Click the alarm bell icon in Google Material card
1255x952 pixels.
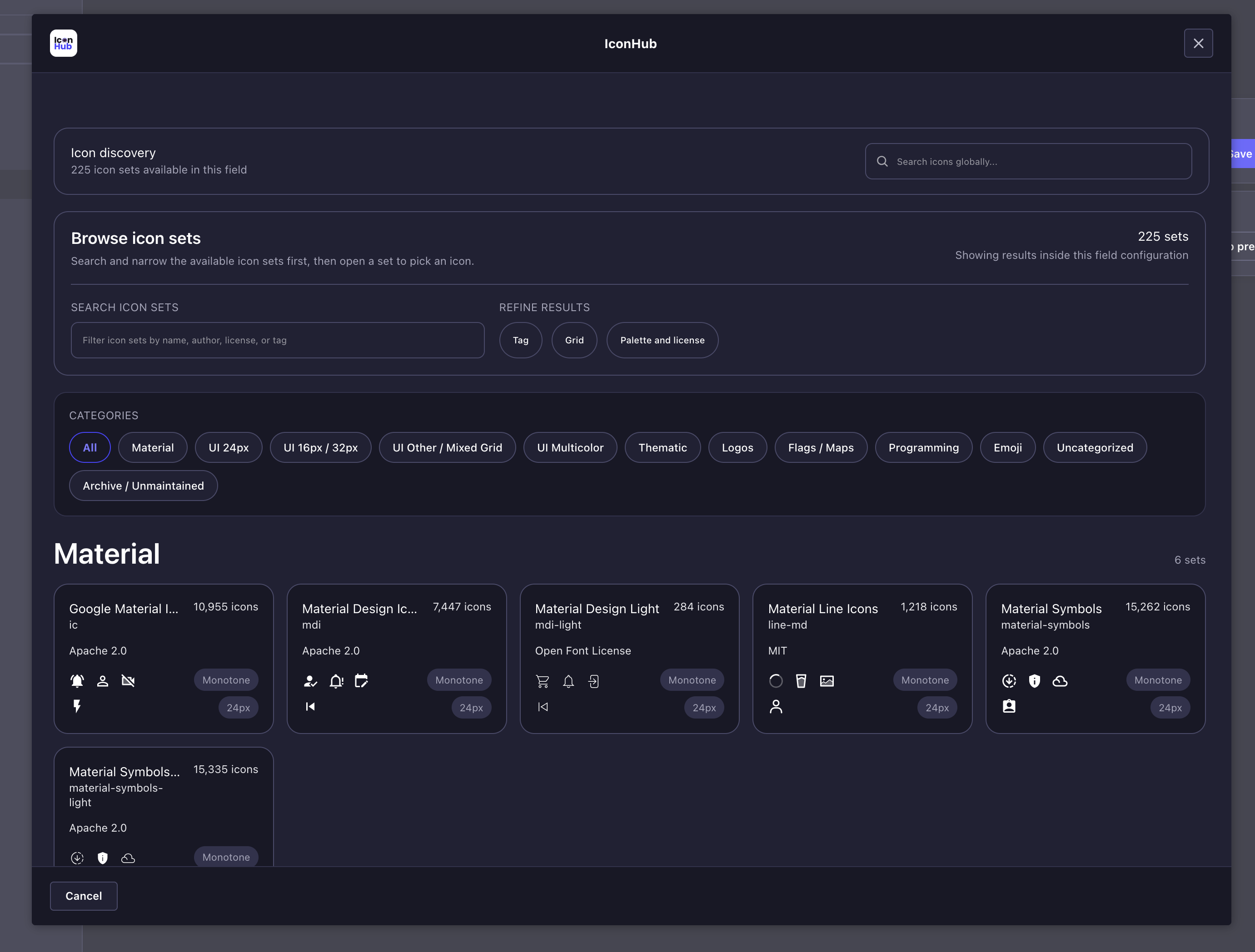[x=77, y=681]
